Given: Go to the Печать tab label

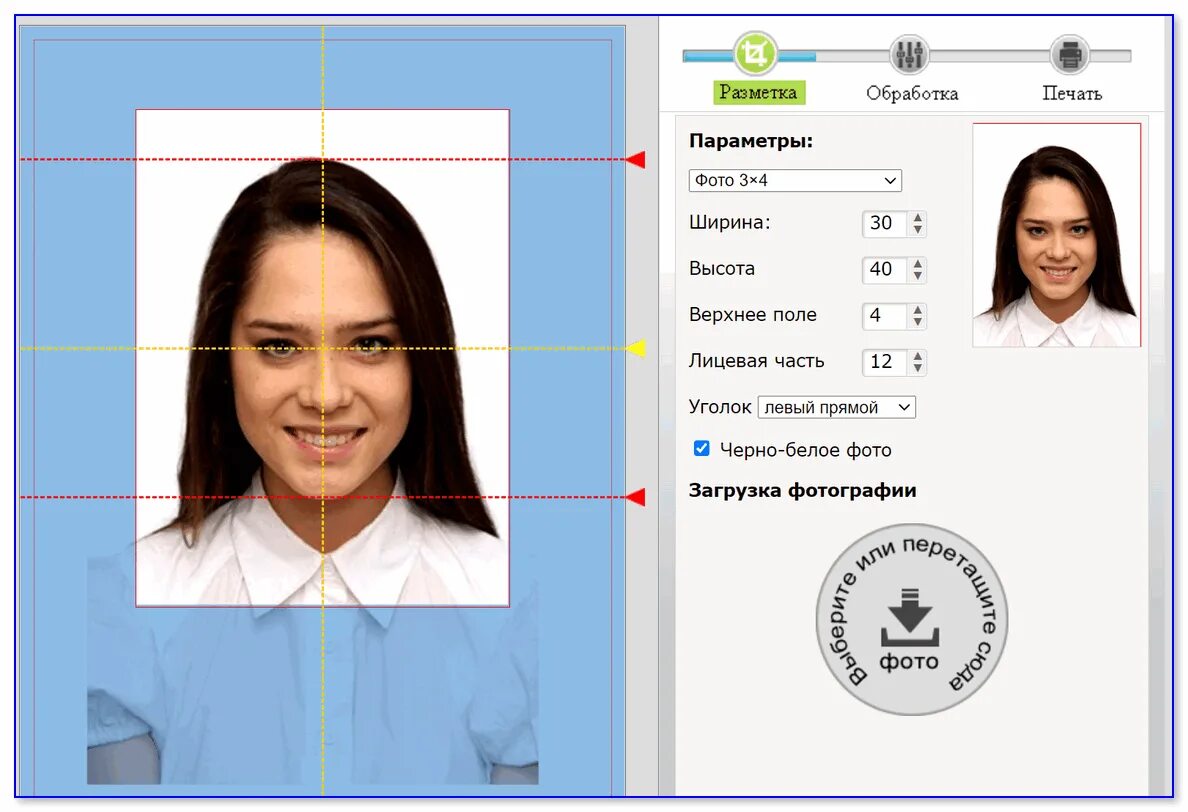Looking at the screenshot, I should pos(1072,94).
